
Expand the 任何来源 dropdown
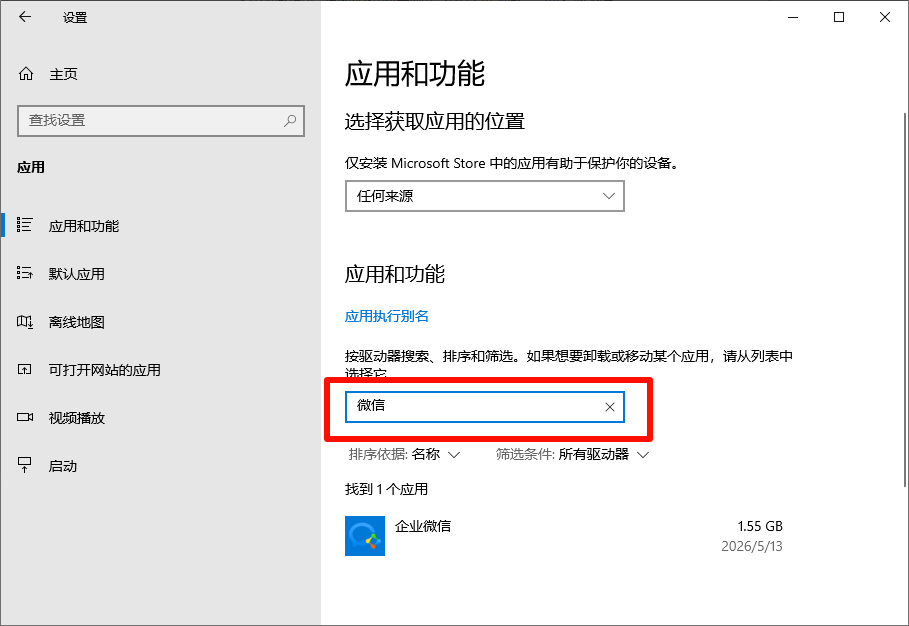pos(485,196)
